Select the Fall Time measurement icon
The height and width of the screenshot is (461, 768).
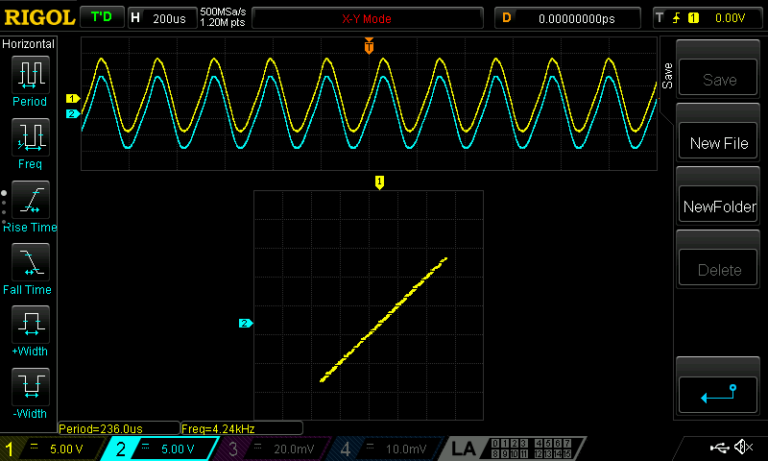(x=30, y=262)
